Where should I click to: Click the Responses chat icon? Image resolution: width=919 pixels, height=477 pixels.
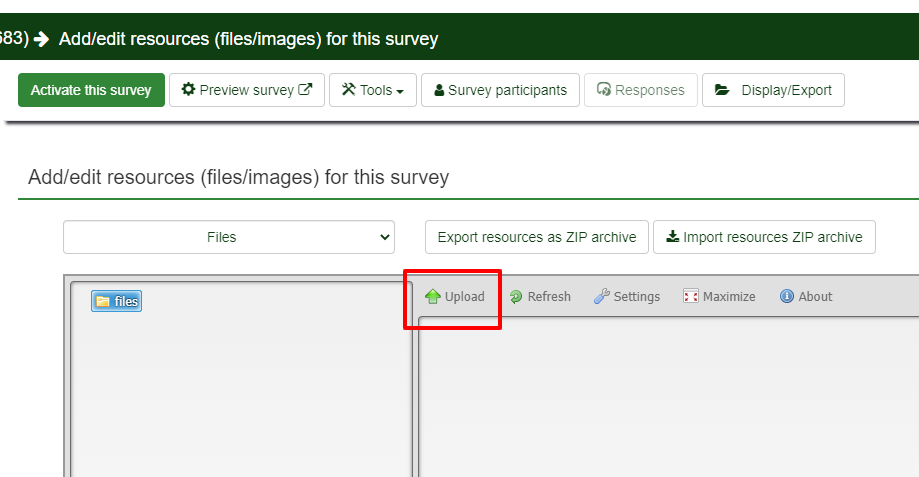coord(604,90)
